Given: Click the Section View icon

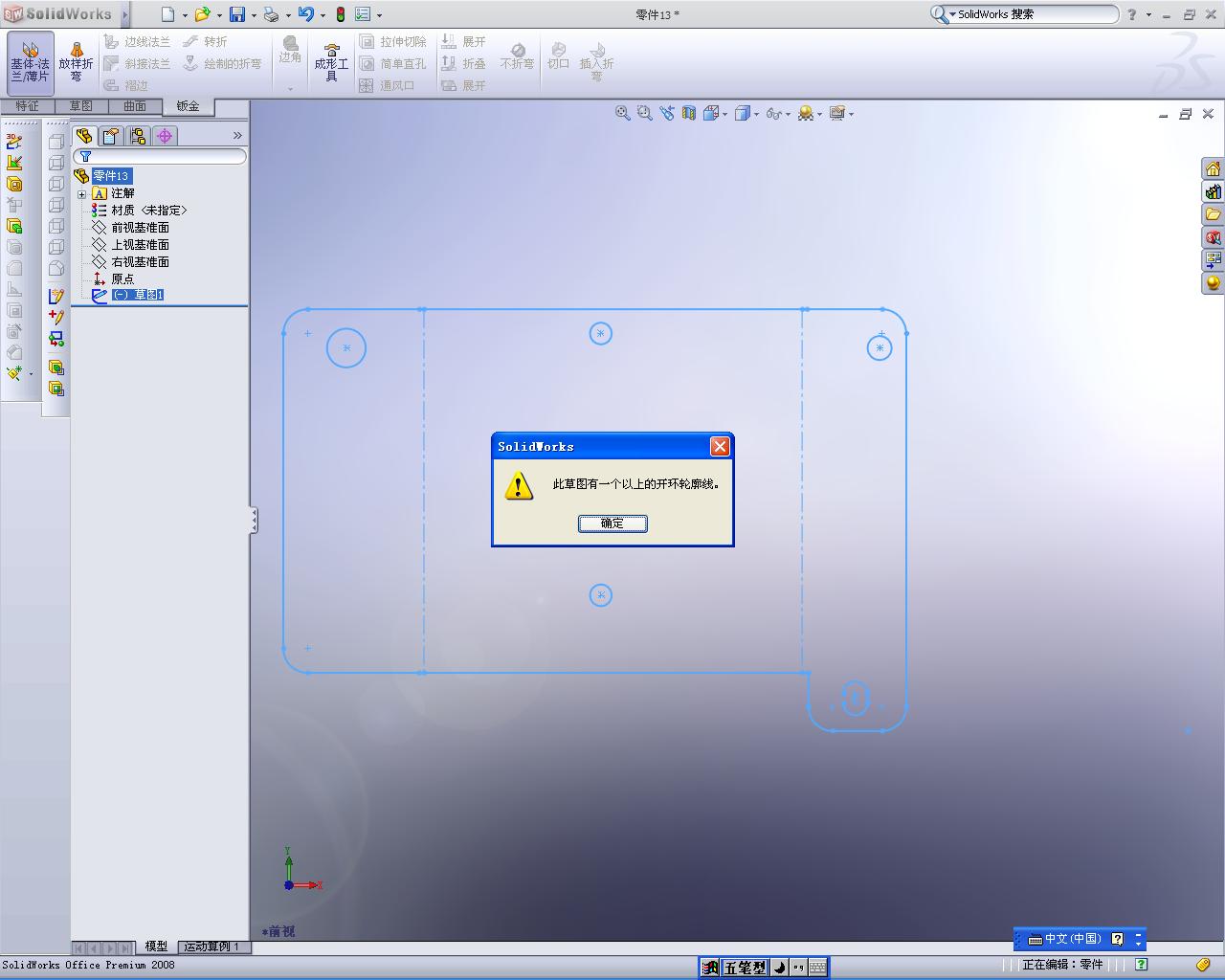Looking at the screenshot, I should click(x=688, y=113).
